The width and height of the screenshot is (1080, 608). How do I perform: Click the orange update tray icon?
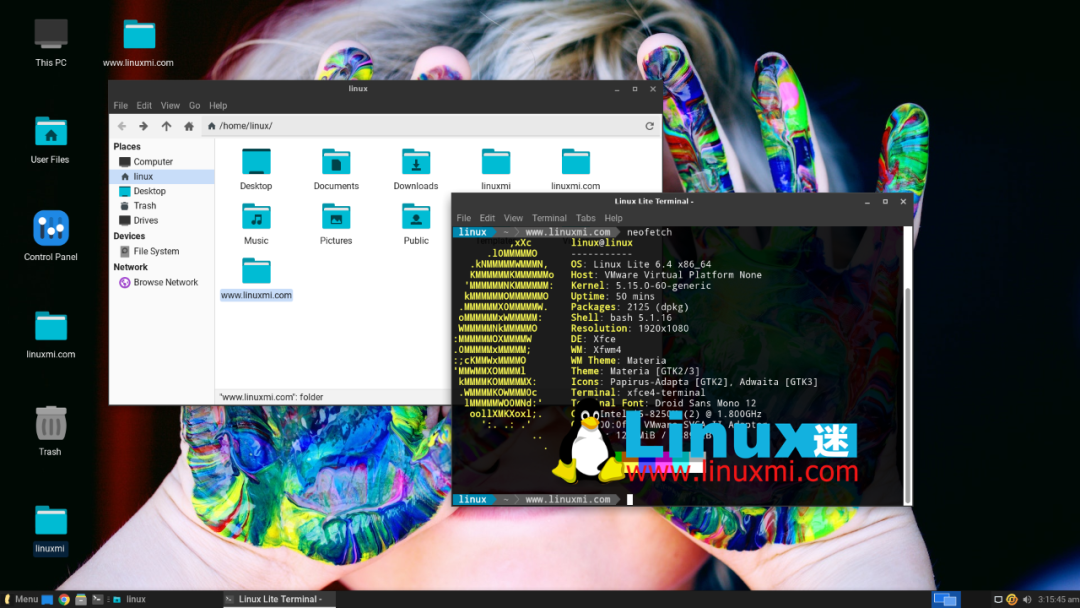(x=1012, y=600)
